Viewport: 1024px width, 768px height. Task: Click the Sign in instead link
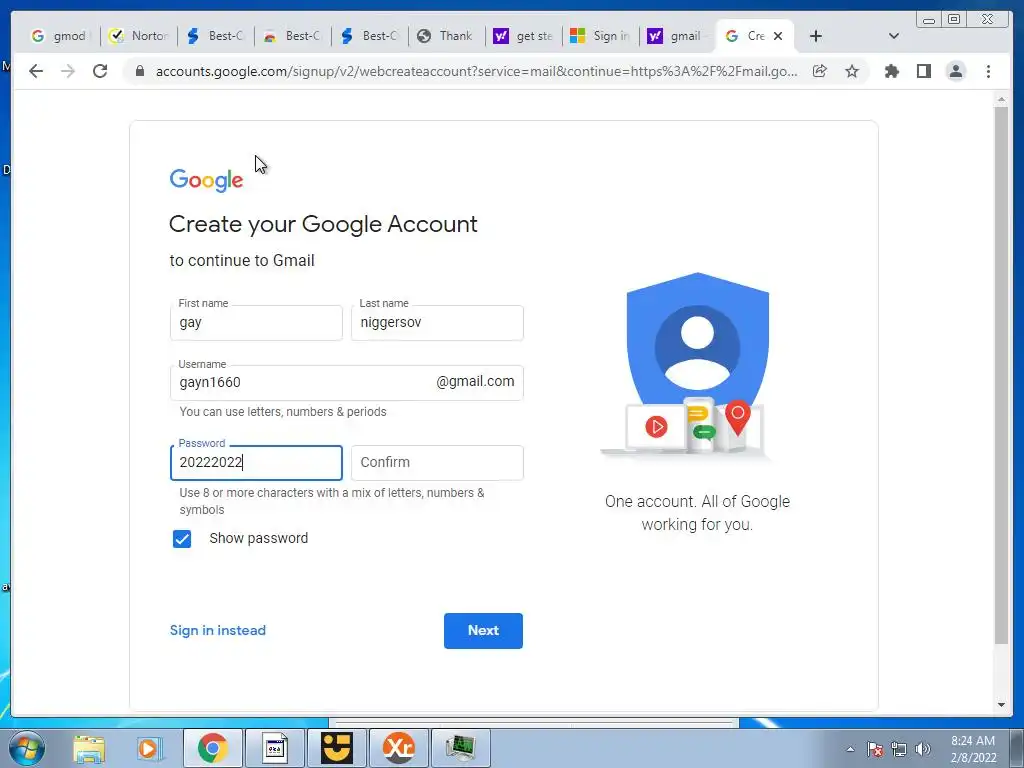point(217,630)
